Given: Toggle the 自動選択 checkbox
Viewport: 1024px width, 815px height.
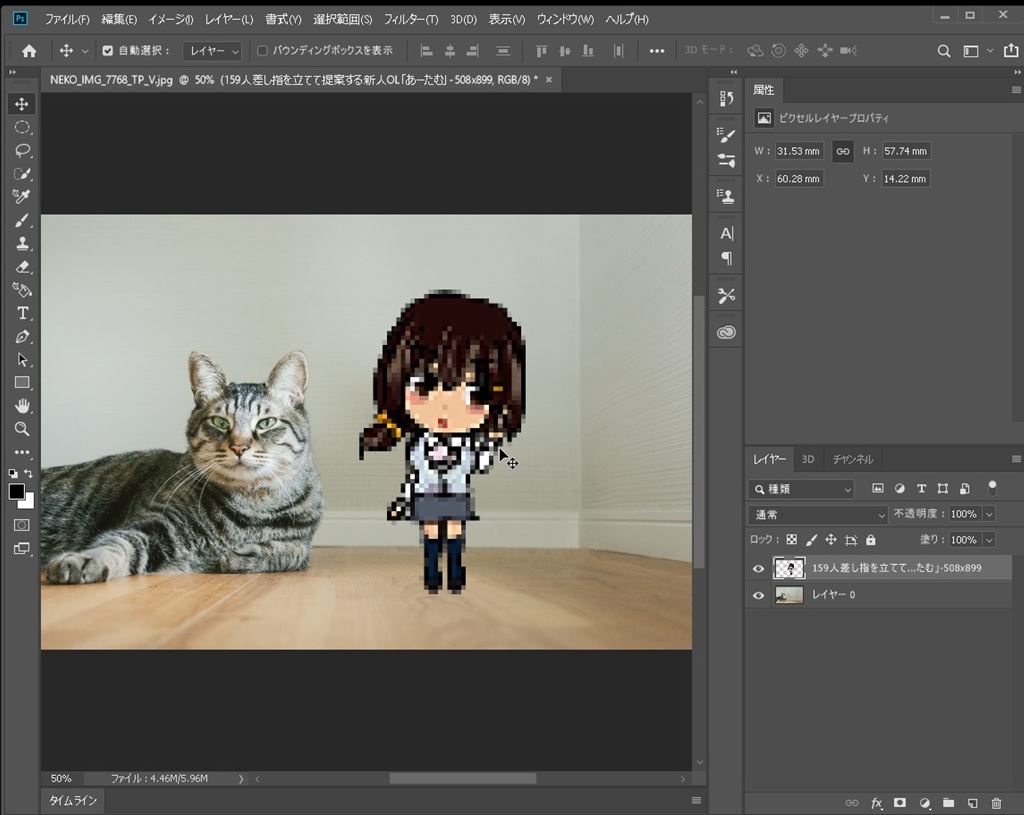Looking at the screenshot, I should pos(108,51).
